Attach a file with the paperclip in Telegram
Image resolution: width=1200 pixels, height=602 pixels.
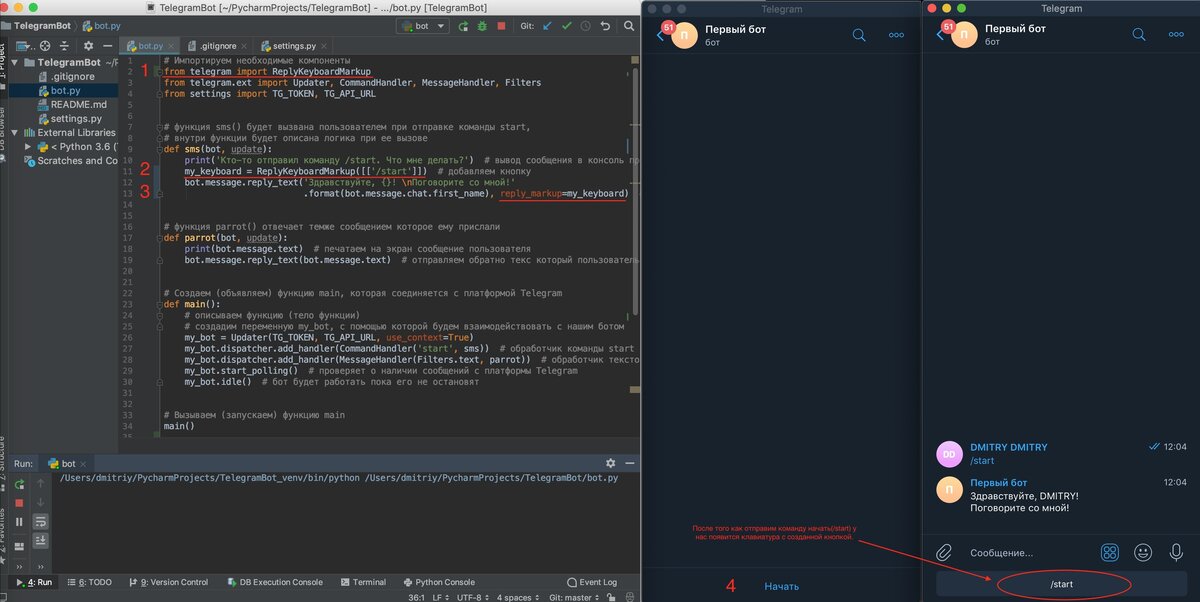tap(945, 551)
